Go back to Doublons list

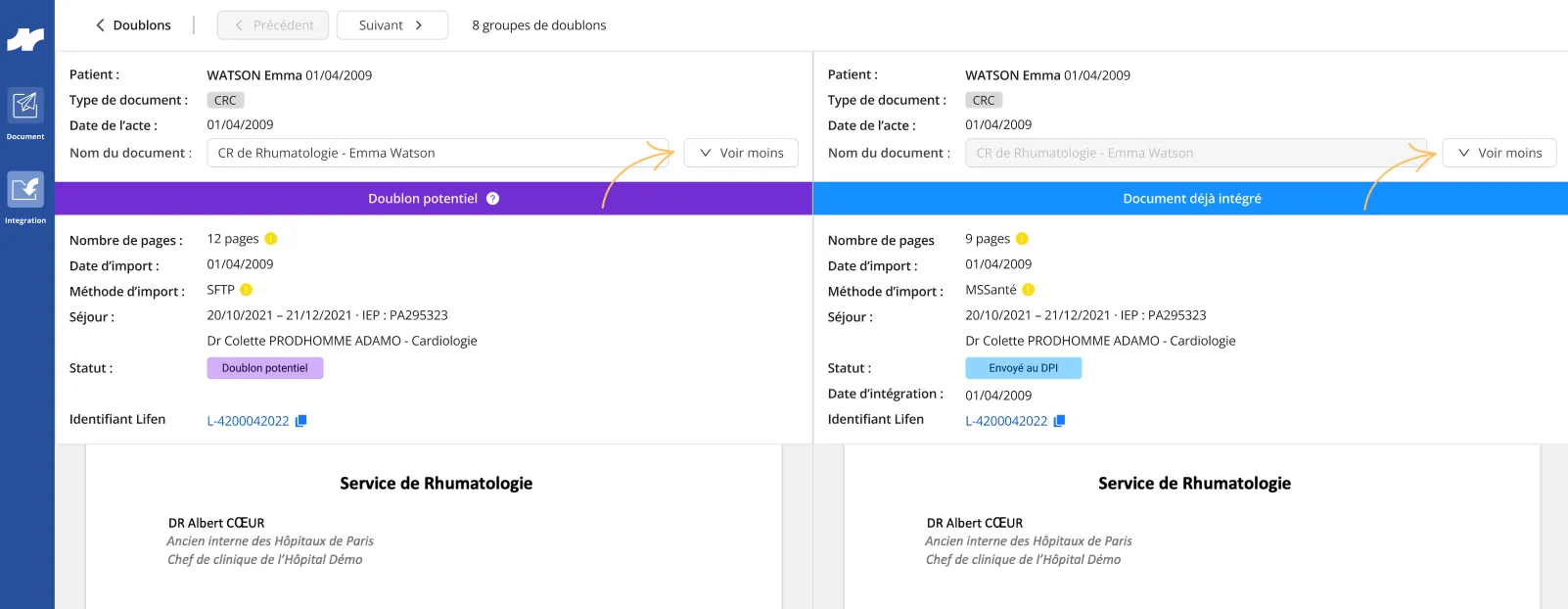click(x=133, y=25)
